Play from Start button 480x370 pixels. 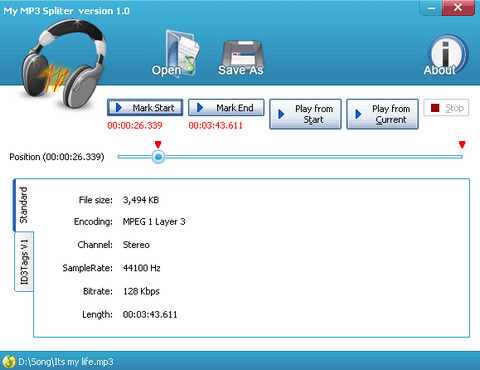point(305,114)
